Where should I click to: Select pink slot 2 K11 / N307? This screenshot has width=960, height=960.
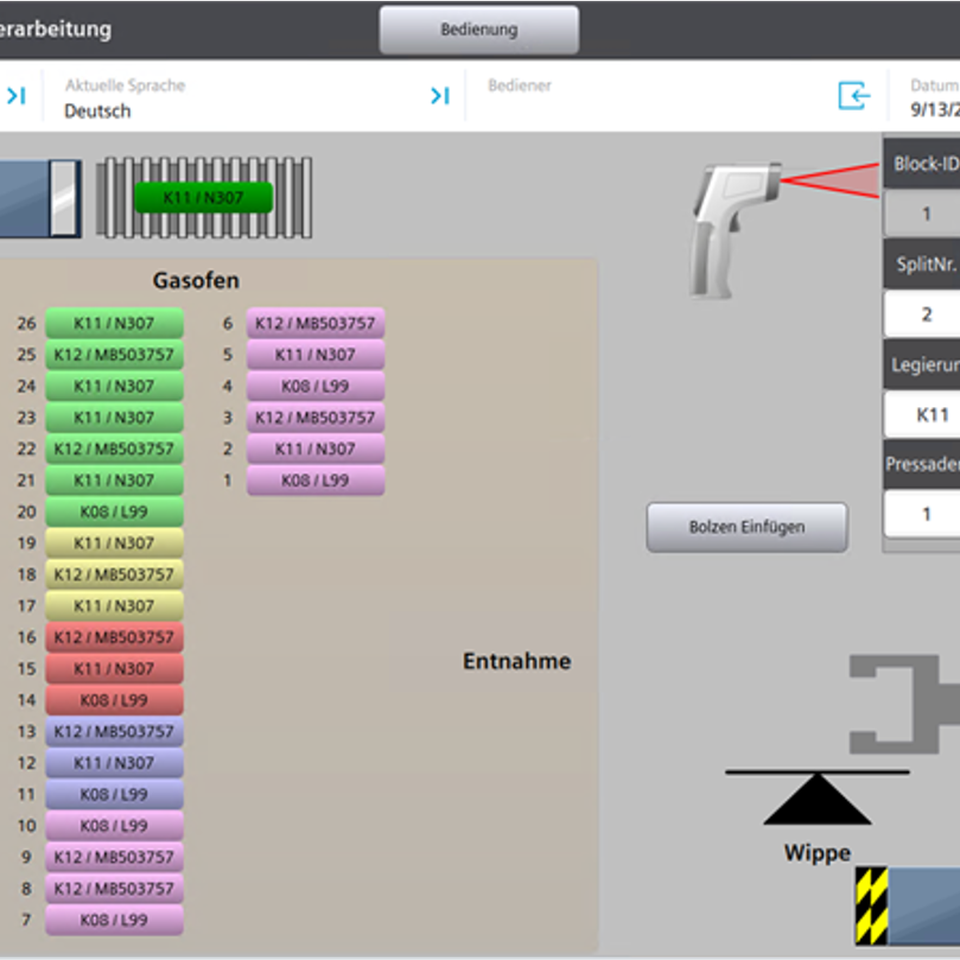315,449
